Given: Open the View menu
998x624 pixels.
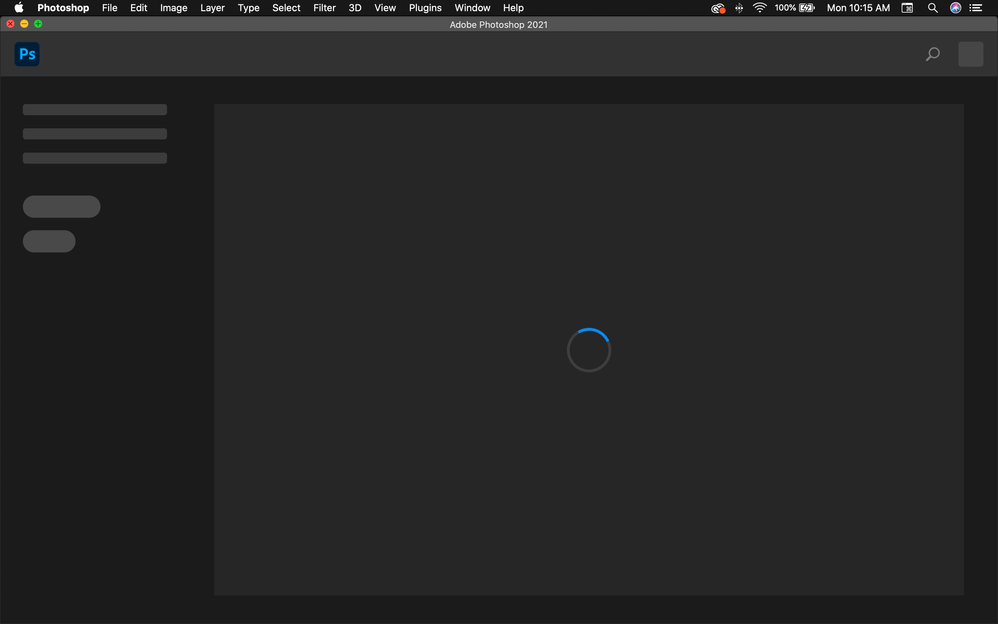Looking at the screenshot, I should [x=385, y=8].
